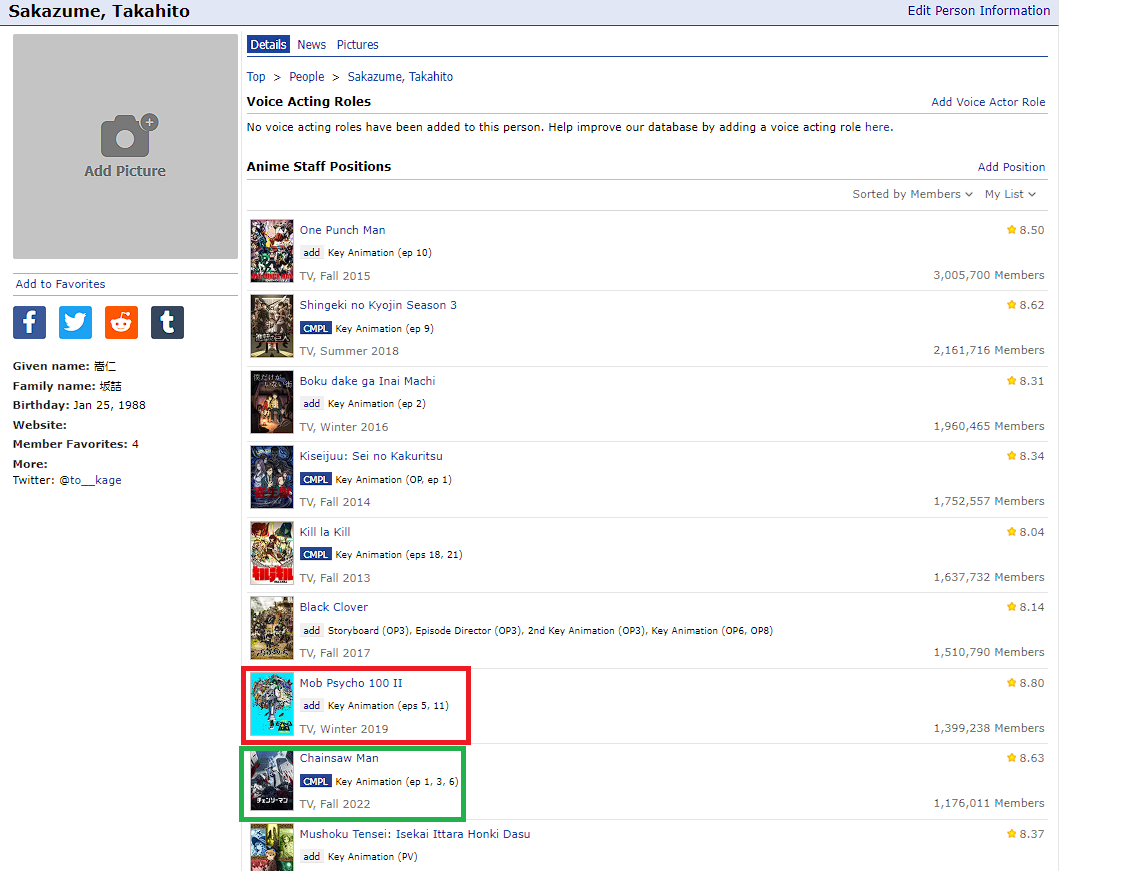
Task: Open the My List filter dropdown
Action: coord(1010,194)
